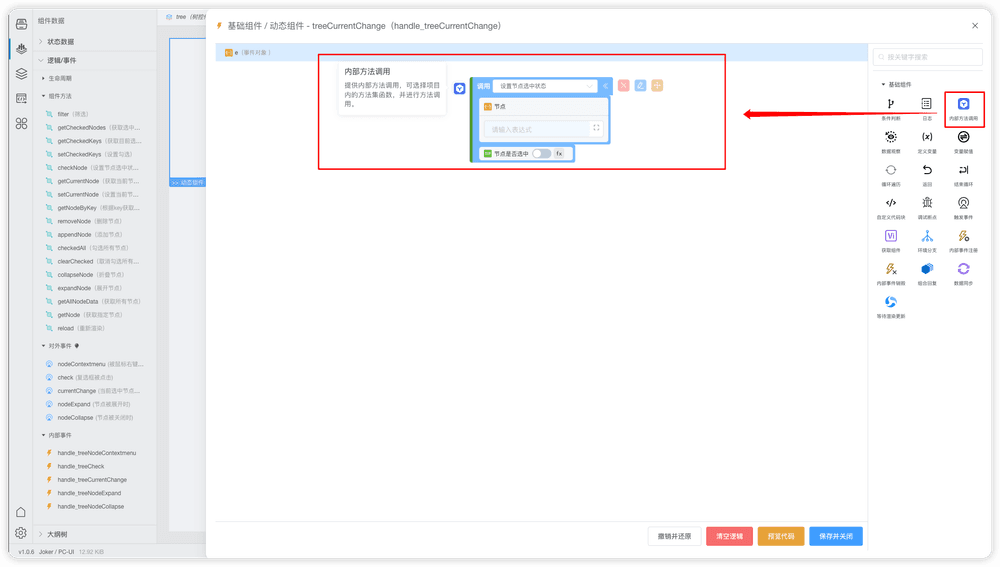Pick the 条件判断 branch icon
The width and height of the screenshot is (1000, 567).
(x=890, y=104)
